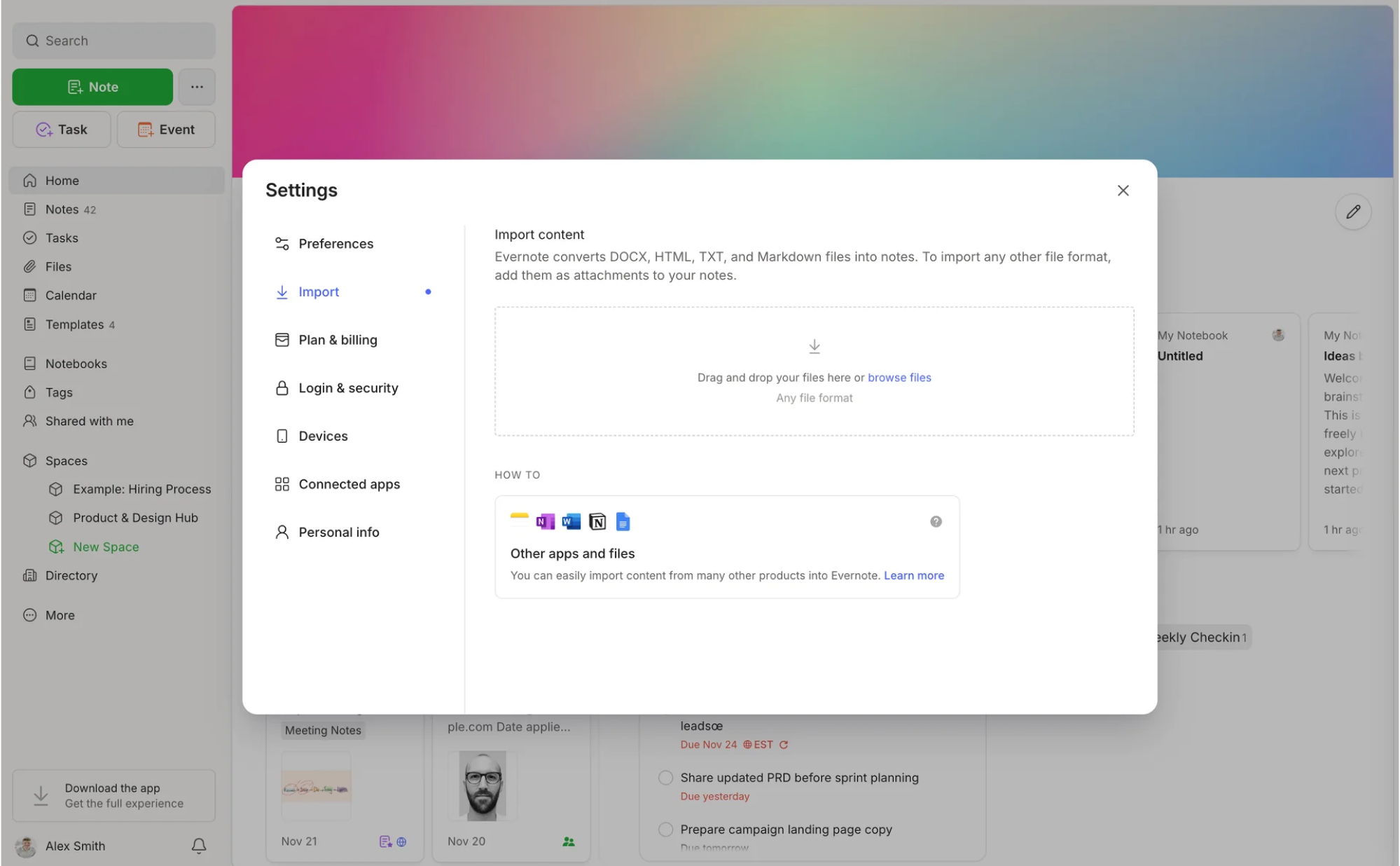Click the Tags icon in the sidebar

29,392
